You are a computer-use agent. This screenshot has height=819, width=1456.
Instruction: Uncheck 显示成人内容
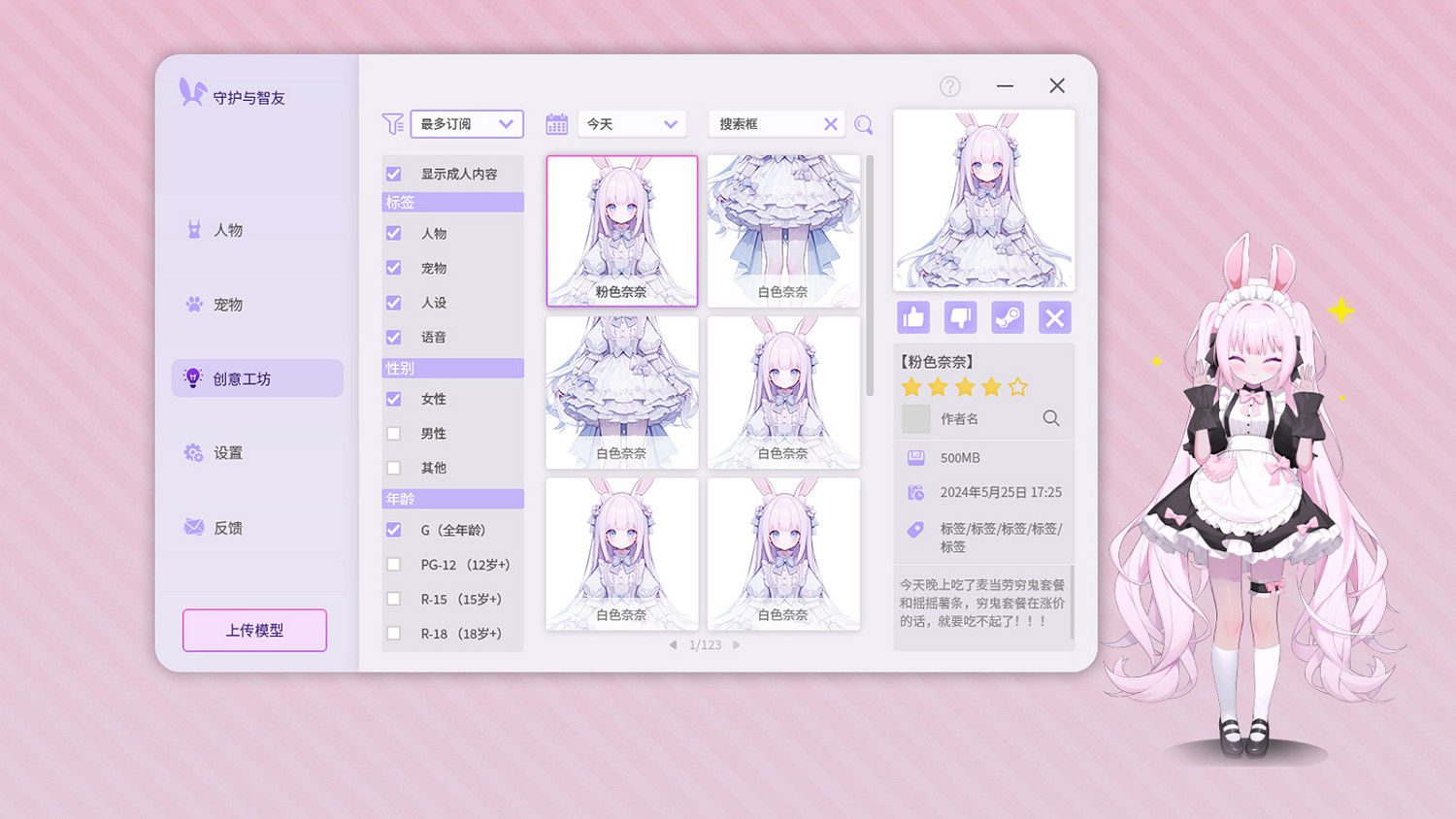[x=393, y=173]
